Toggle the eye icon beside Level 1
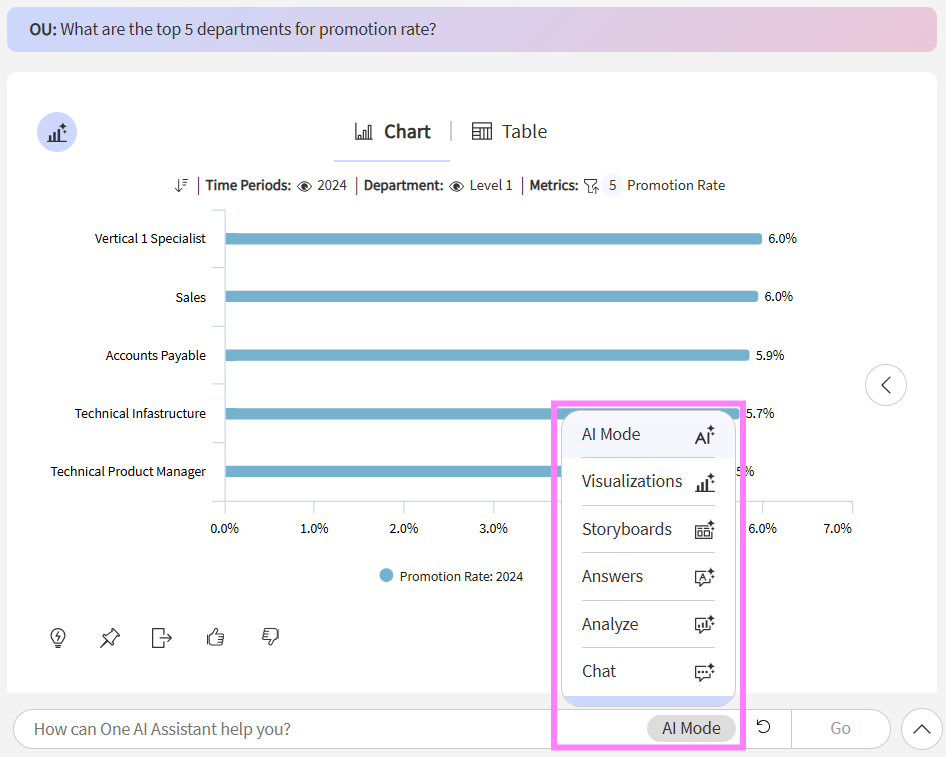This screenshot has width=946, height=757. (457, 186)
